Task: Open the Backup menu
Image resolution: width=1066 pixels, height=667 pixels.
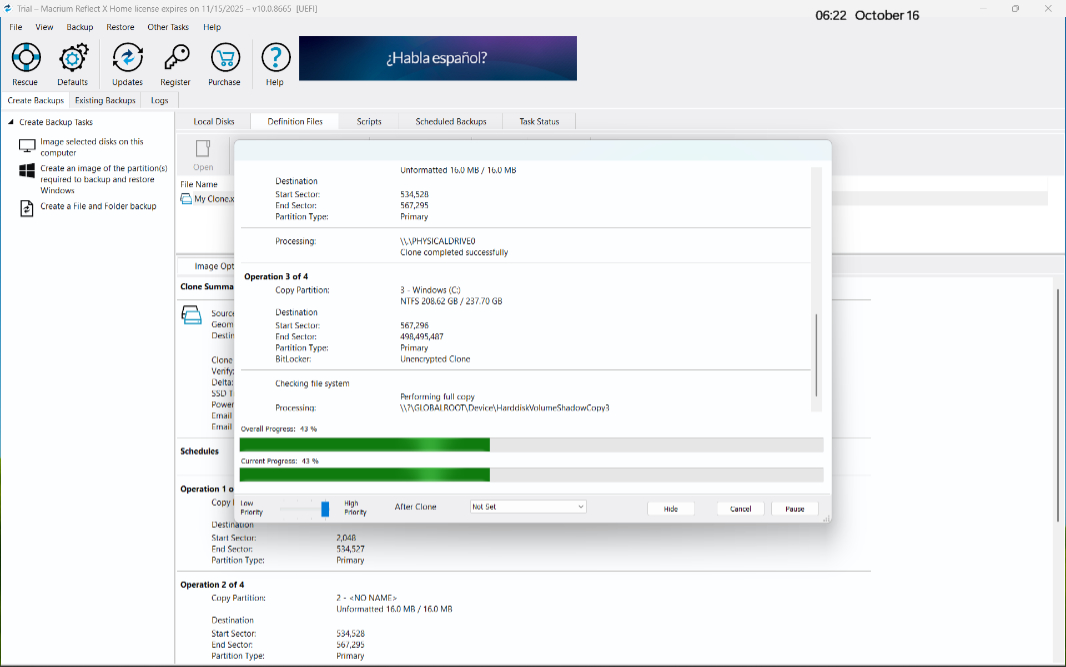Action: pos(80,27)
